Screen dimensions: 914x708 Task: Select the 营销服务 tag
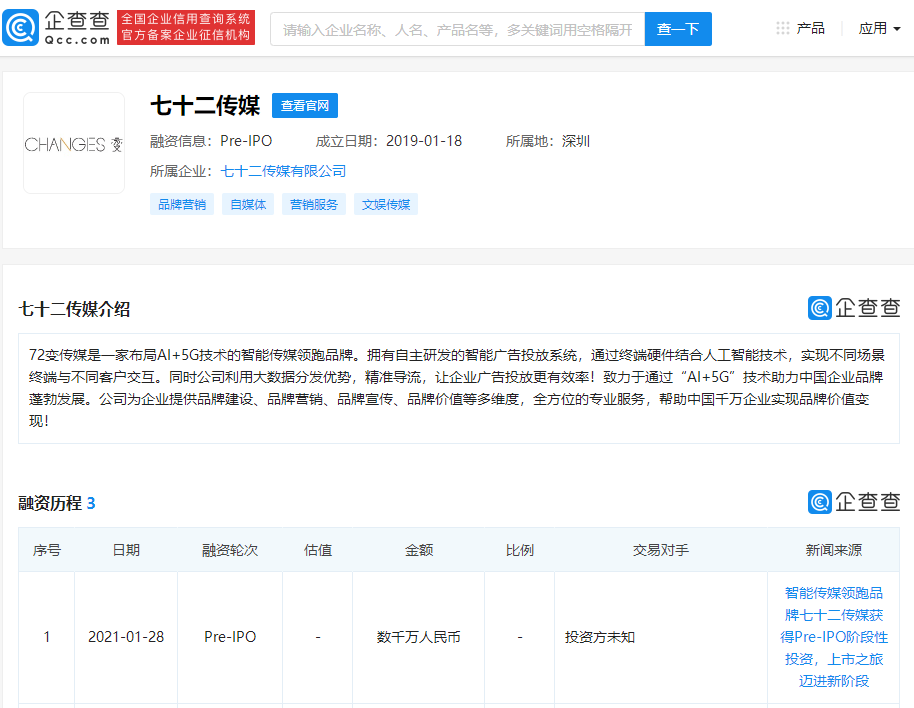pyautogui.click(x=314, y=204)
